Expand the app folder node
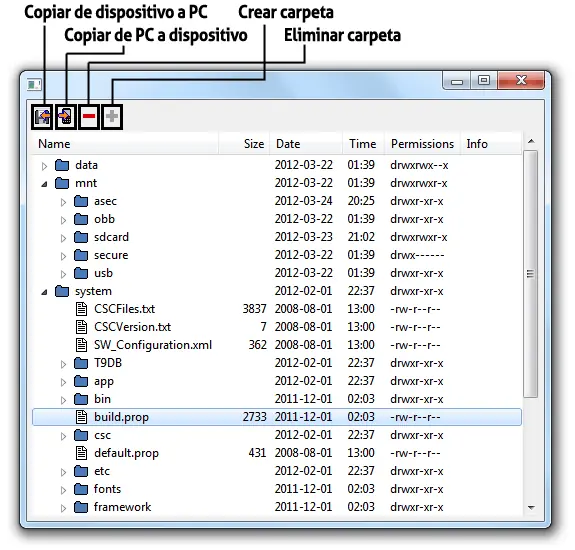The width and height of the screenshot is (575, 550). point(63,382)
